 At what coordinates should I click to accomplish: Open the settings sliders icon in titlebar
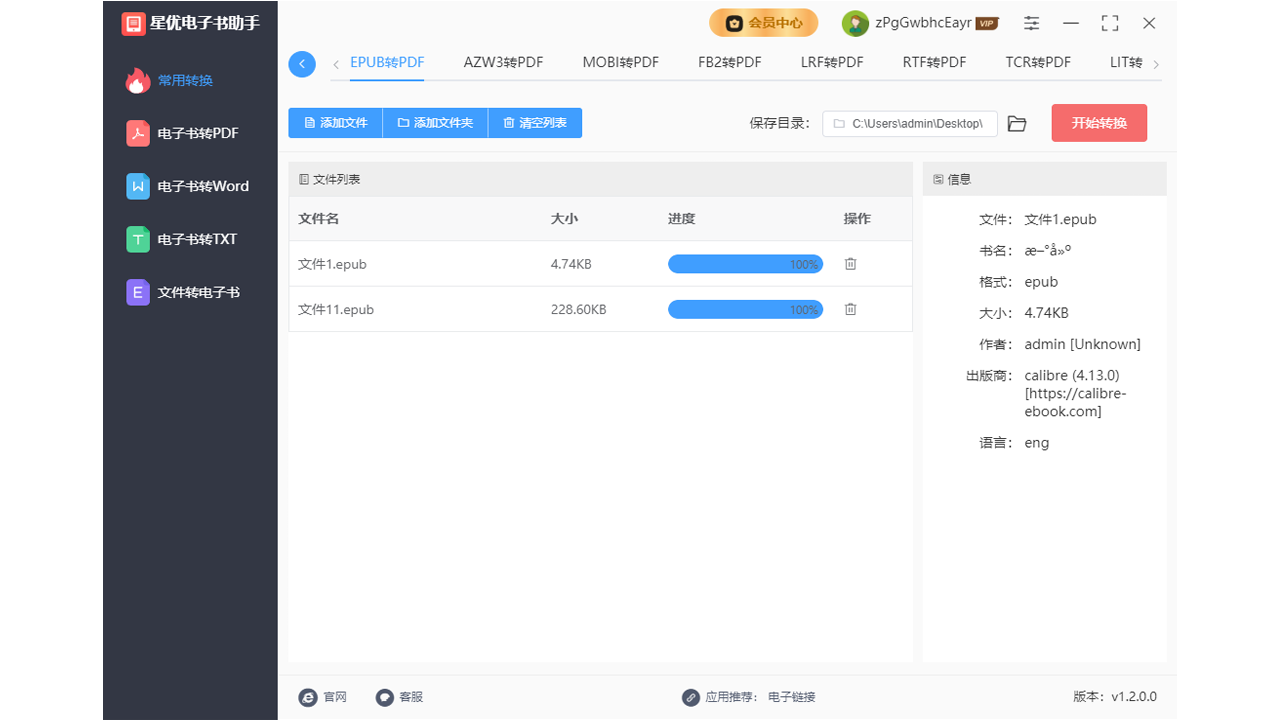click(1031, 22)
